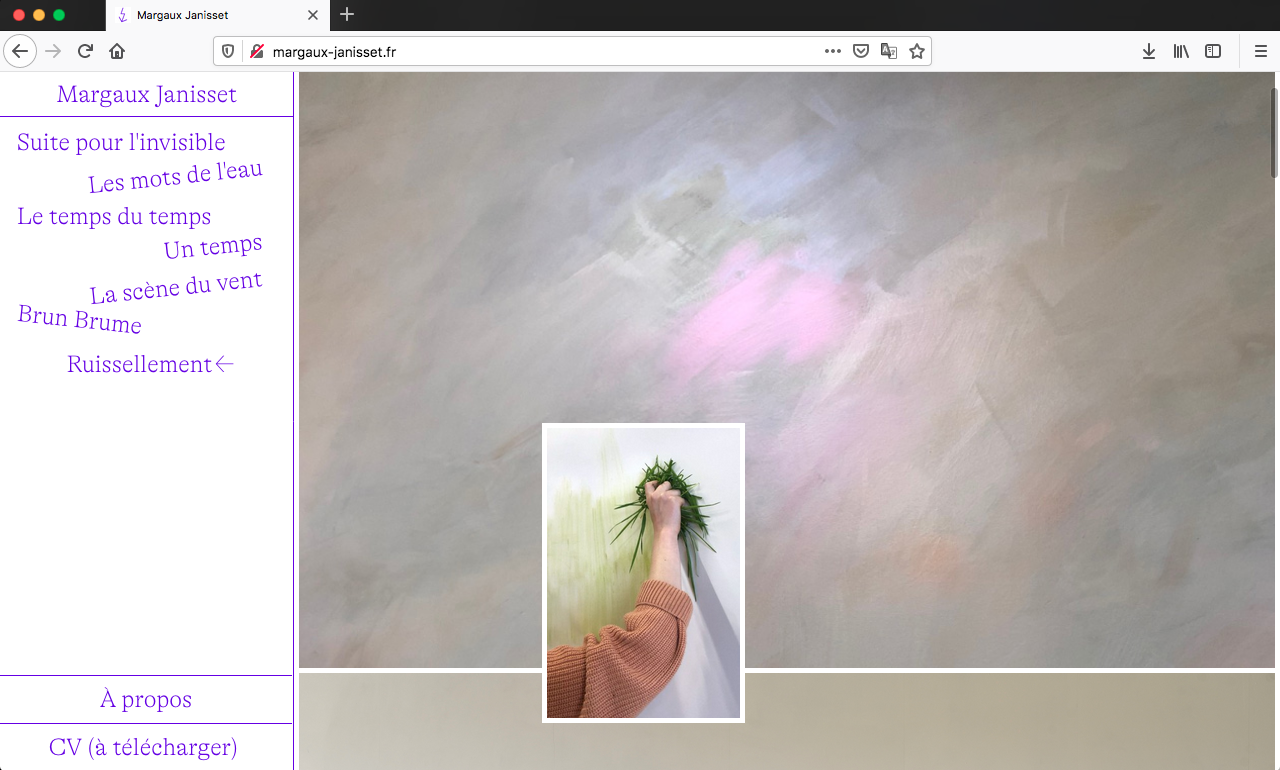Screen dimensions: 1280x770
Task: Open a new browser tab
Action: tap(347, 14)
